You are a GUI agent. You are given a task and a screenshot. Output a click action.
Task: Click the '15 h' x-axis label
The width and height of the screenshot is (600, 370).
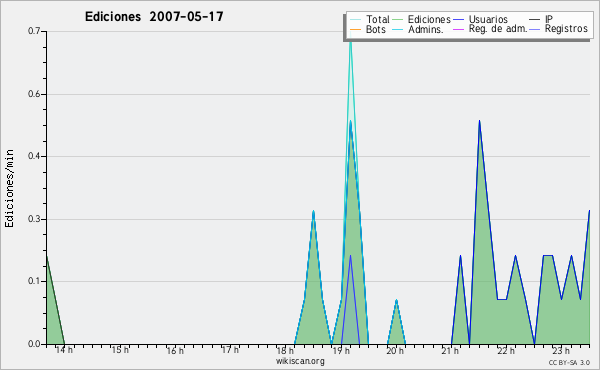tap(120, 350)
